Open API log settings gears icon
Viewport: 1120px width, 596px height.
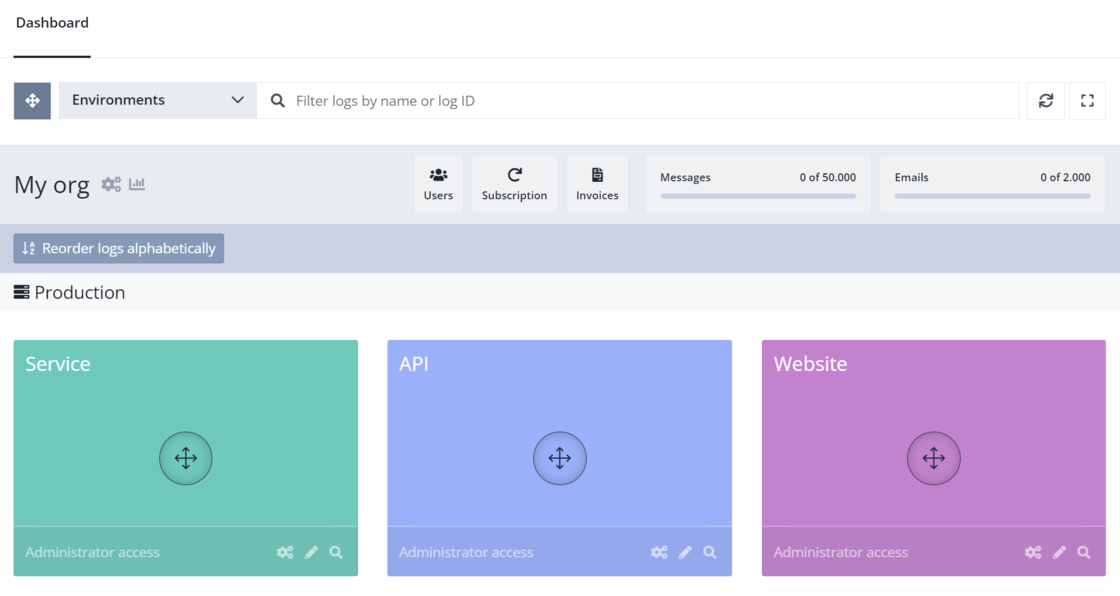[x=659, y=552]
